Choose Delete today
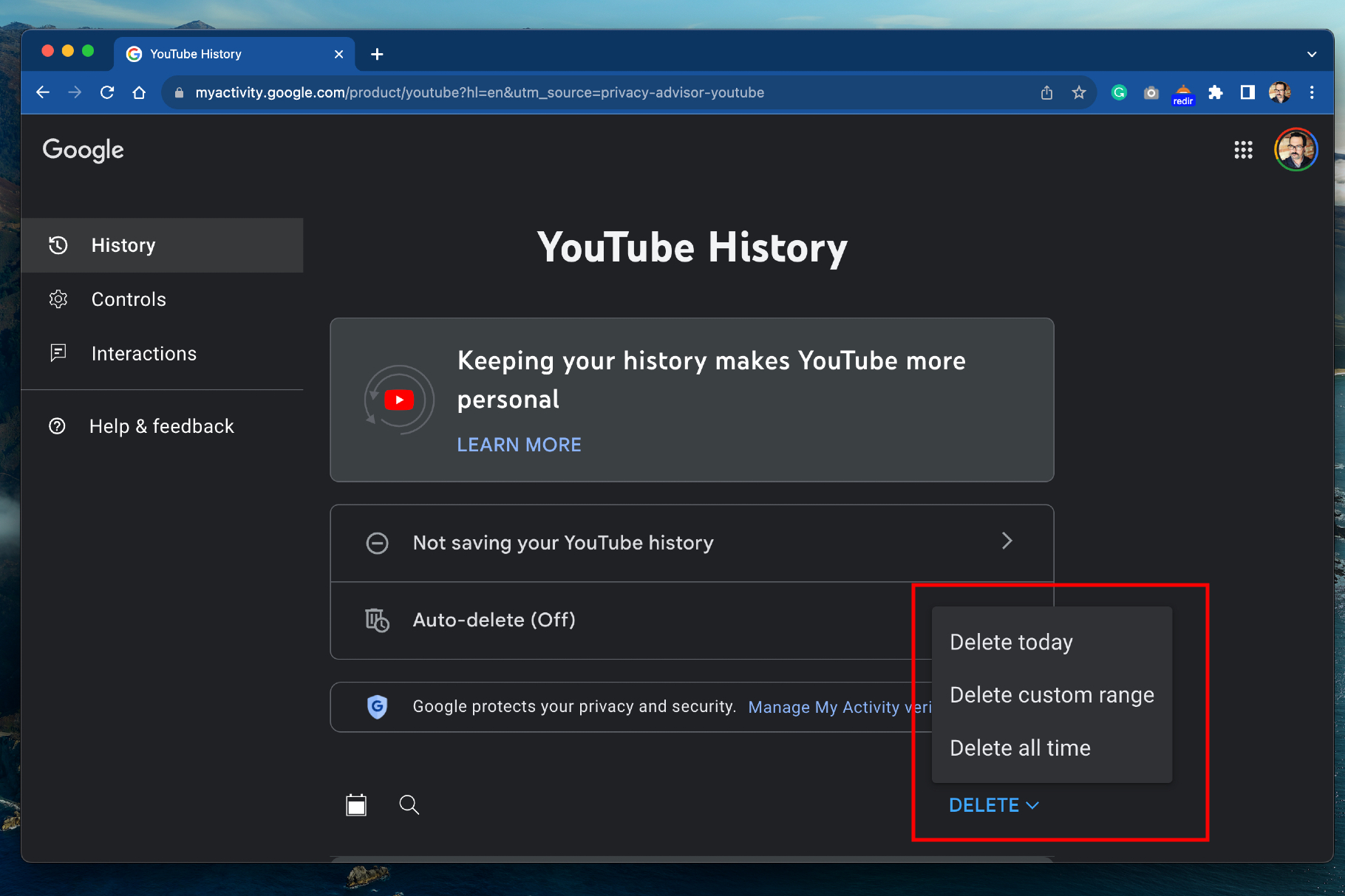The width and height of the screenshot is (1345, 896). pyautogui.click(x=1052, y=642)
